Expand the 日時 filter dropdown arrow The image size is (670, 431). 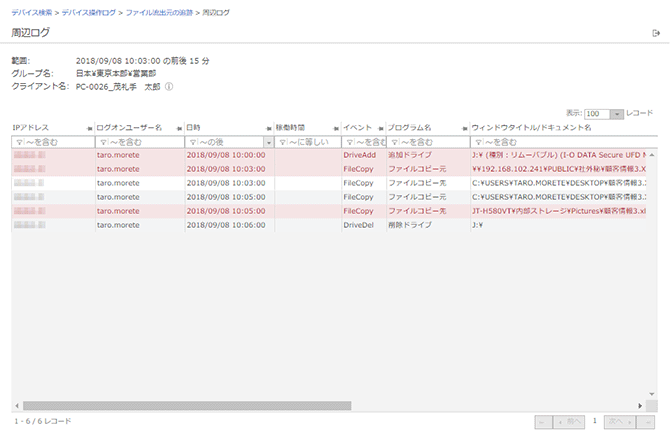pos(268,142)
